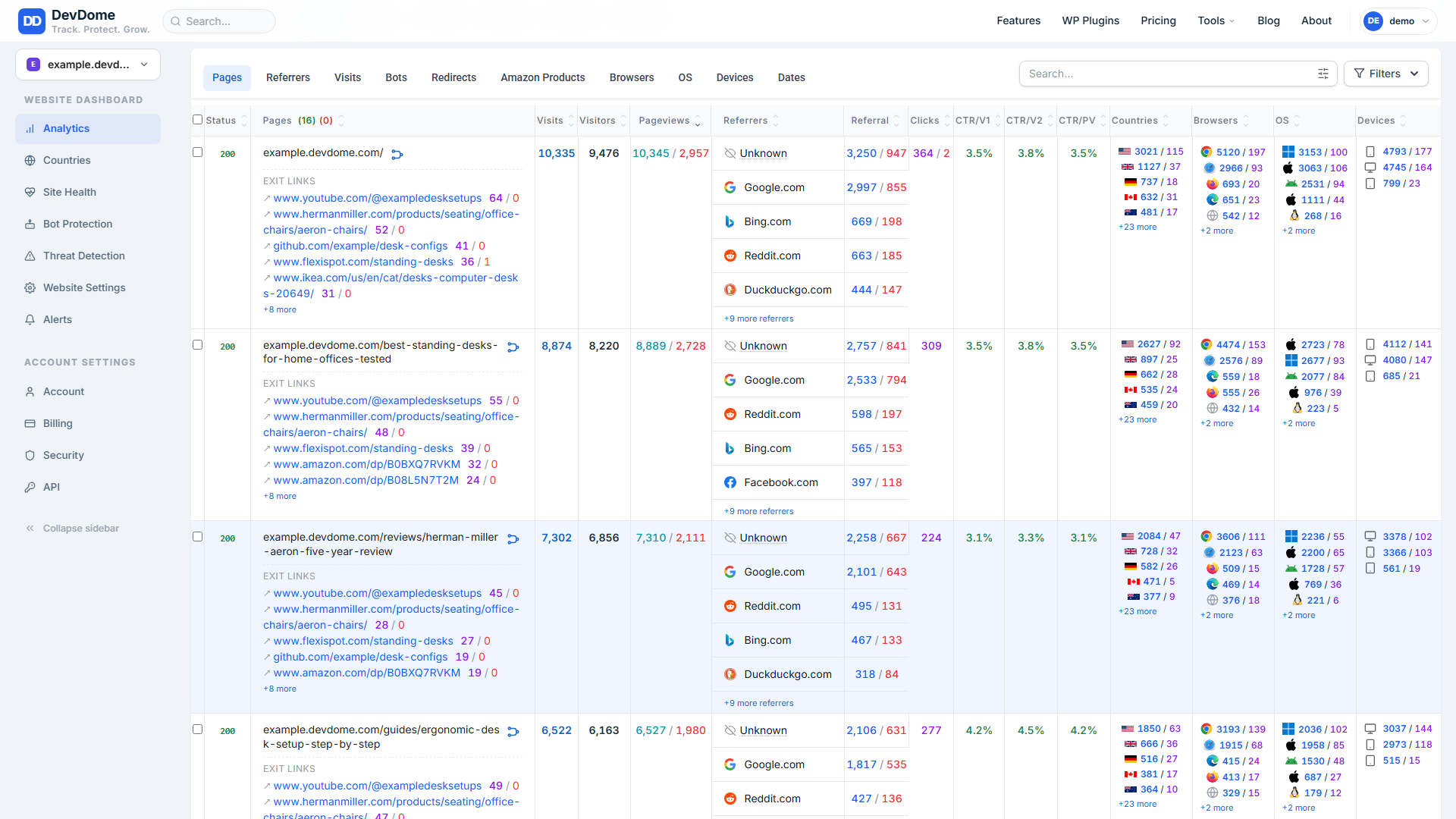Click top header Search field
Image resolution: width=1456 pixels, height=819 pixels.
click(x=219, y=21)
